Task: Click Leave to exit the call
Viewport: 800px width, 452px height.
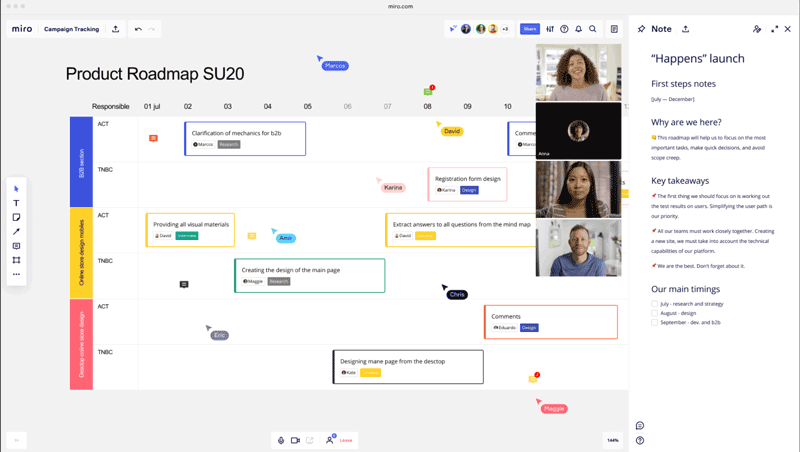Action: (x=346, y=440)
